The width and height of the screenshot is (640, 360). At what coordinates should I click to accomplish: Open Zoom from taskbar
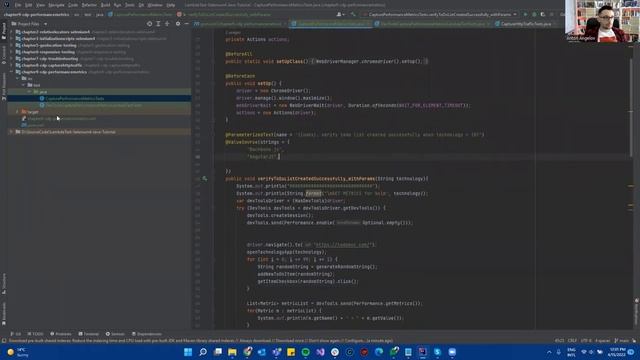452,352
